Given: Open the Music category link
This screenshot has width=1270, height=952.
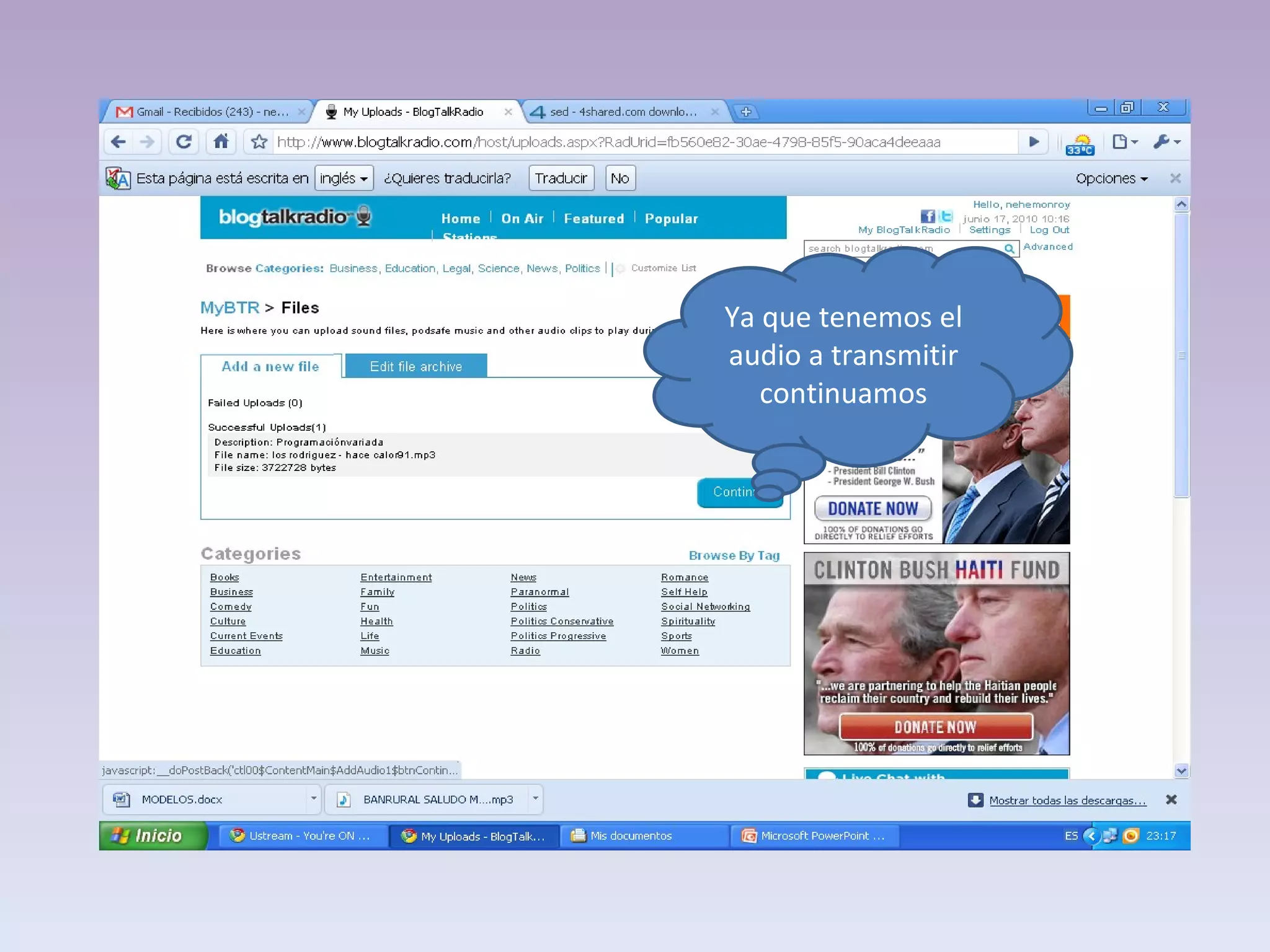Looking at the screenshot, I should pyautogui.click(x=375, y=650).
